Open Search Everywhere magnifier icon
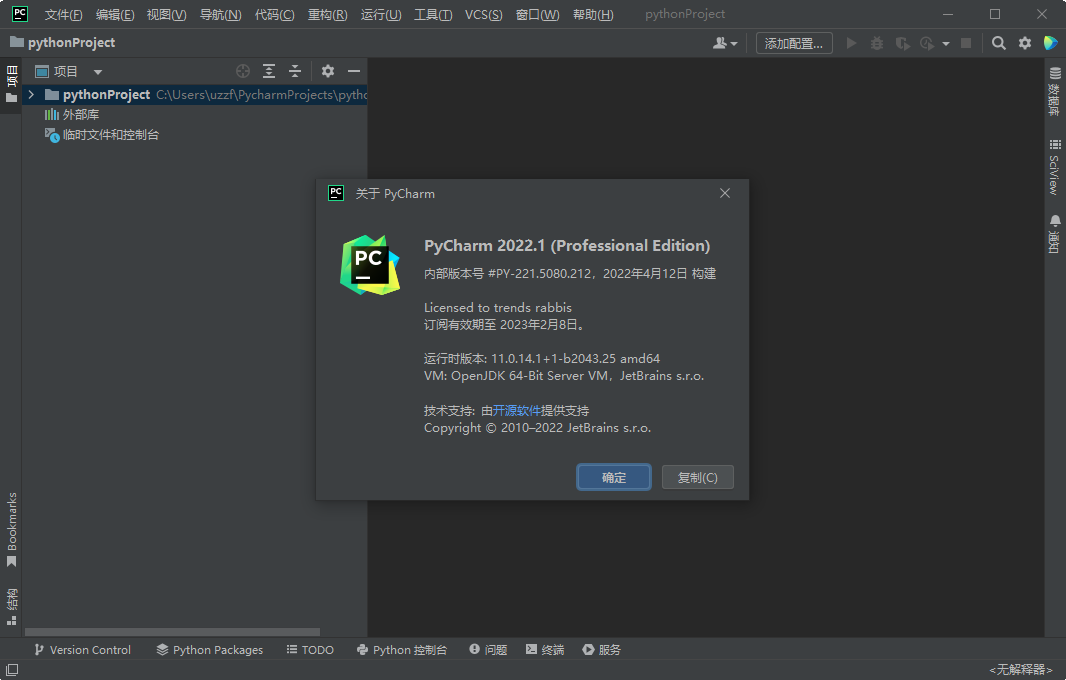 click(x=999, y=43)
